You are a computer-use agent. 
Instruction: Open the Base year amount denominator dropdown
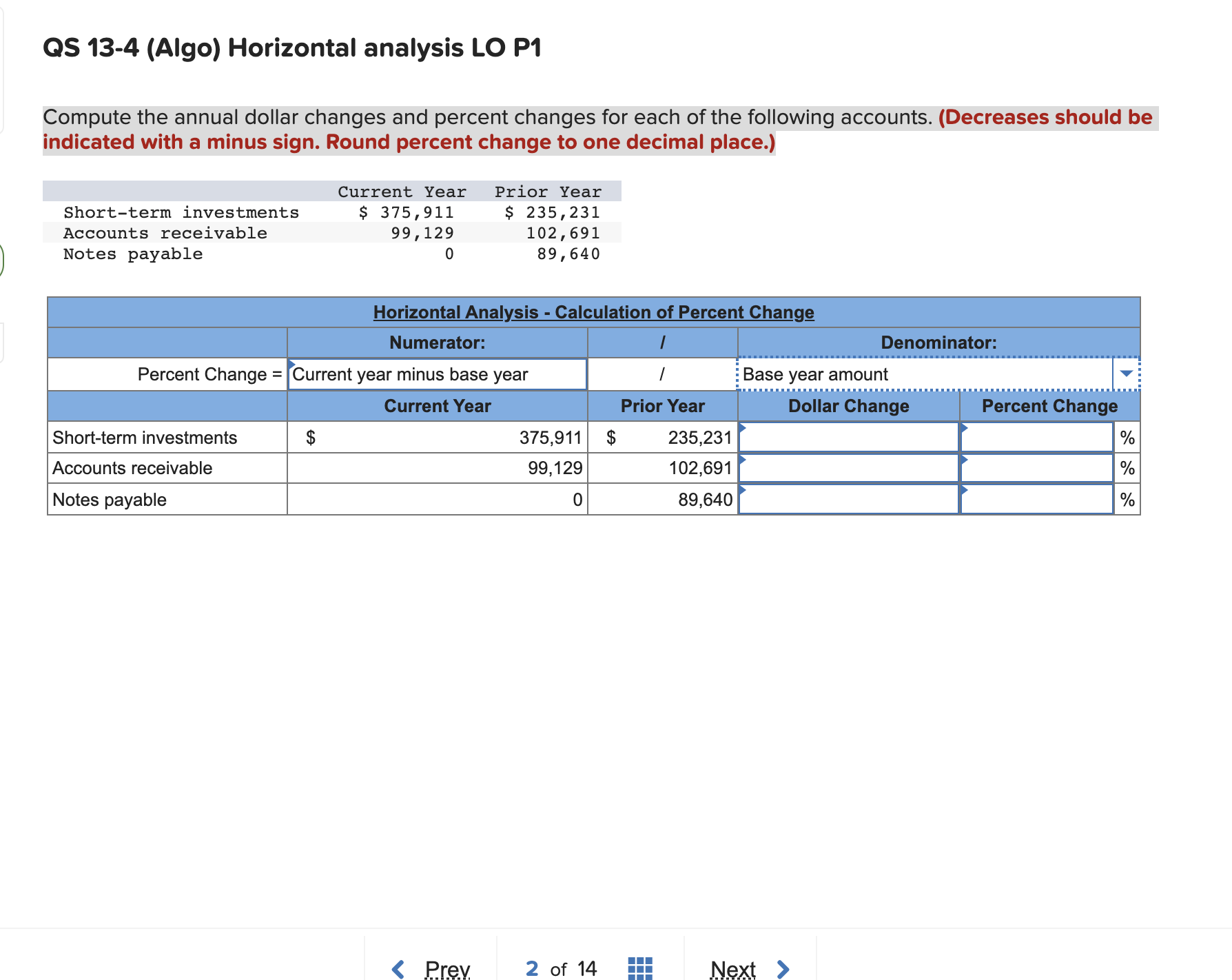(896, 374)
